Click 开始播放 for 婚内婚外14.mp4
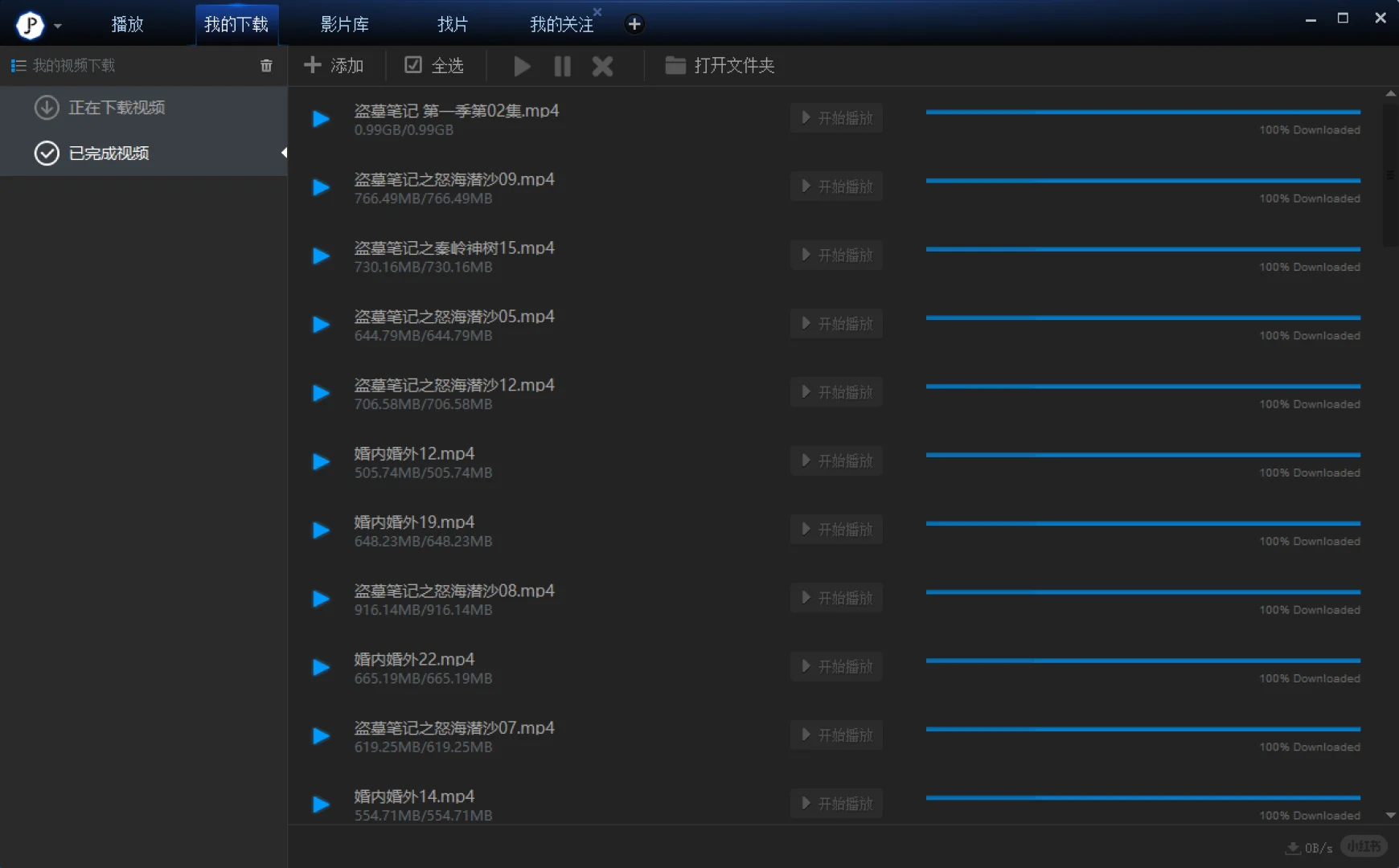1399x868 pixels. [x=836, y=804]
